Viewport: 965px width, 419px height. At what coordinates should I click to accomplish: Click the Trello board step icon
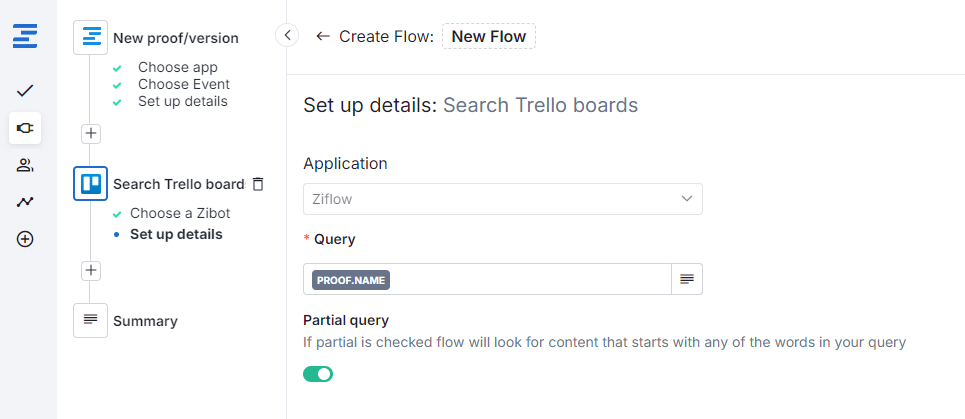coord(90,184)
